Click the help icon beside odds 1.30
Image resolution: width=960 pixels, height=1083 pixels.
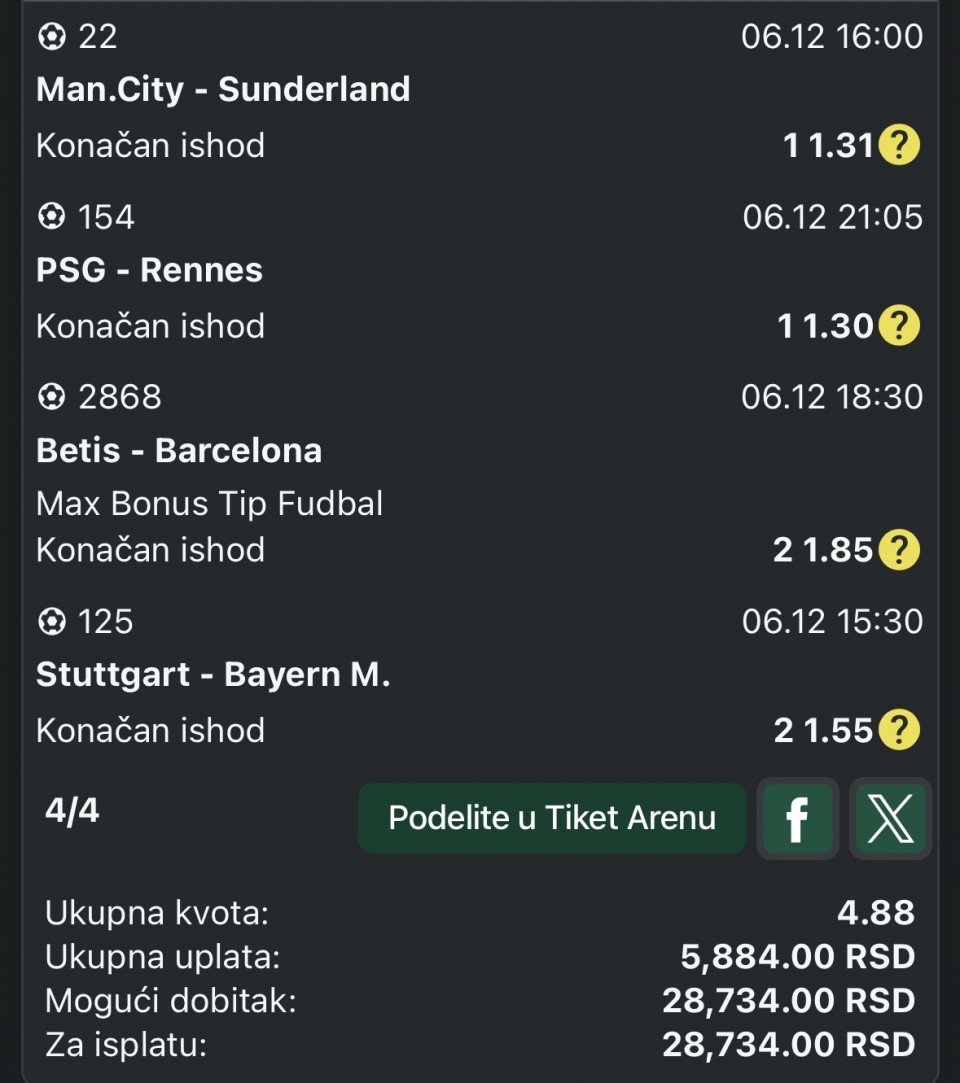click(898, 326)
